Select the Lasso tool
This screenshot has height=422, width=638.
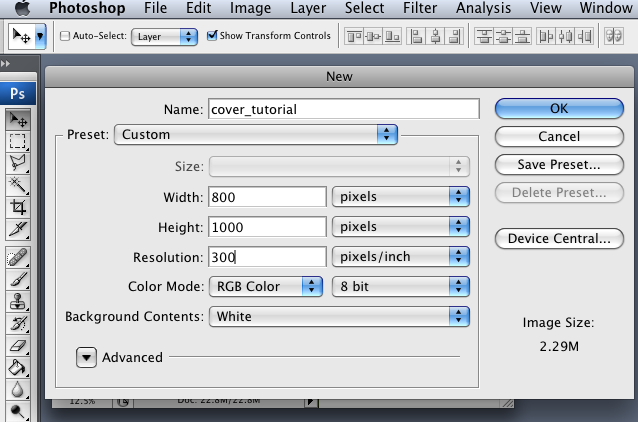click(17, 163)
